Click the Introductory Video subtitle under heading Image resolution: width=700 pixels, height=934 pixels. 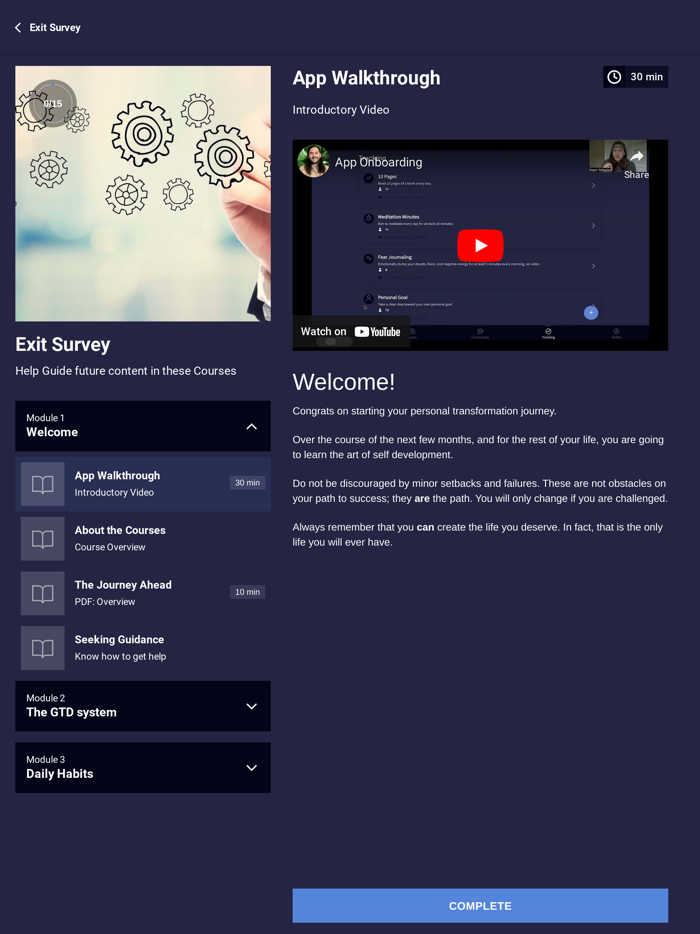pos(341,110)
